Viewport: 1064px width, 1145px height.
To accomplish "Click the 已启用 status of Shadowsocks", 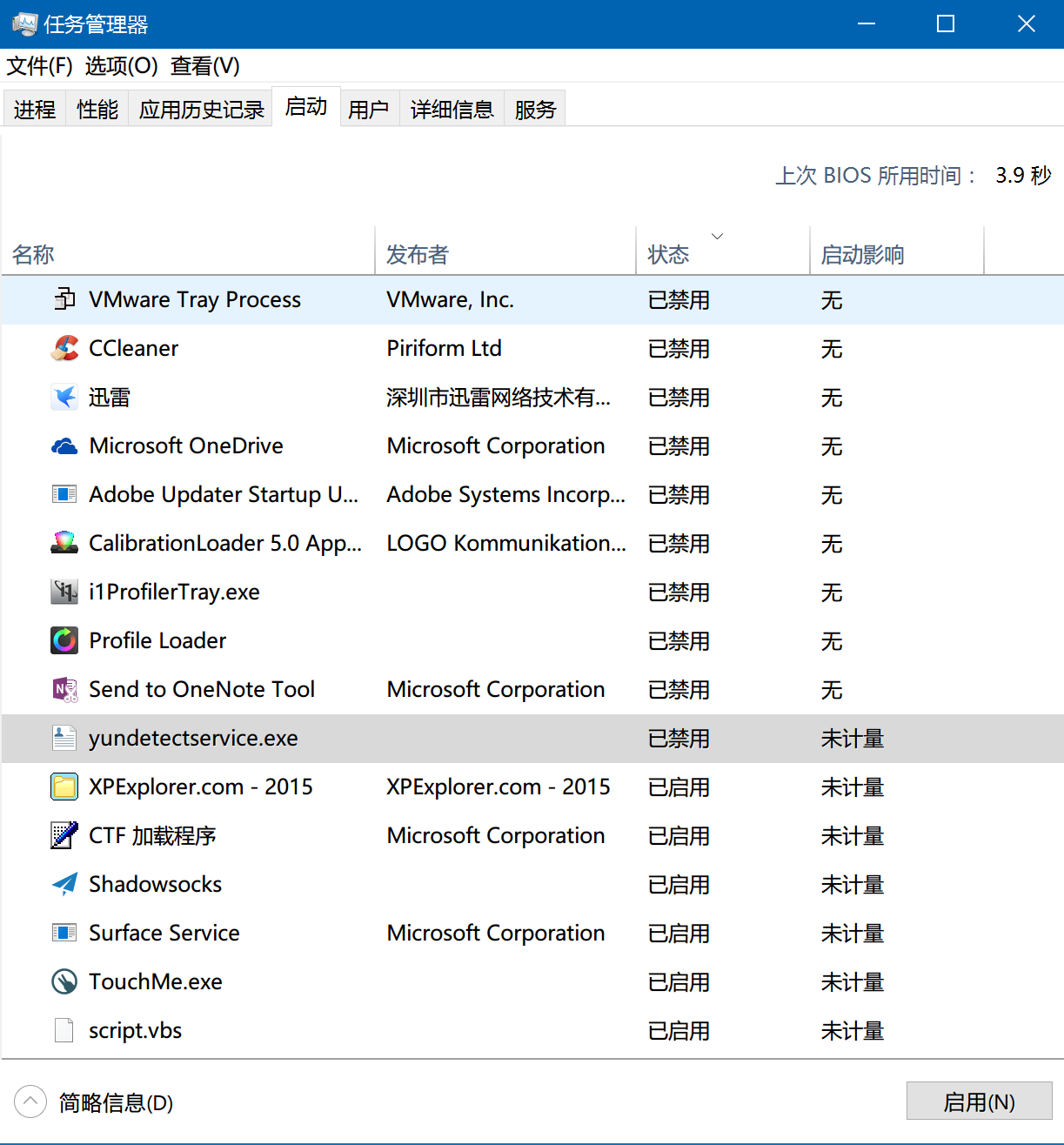I will pyautogui.click(x=679, y=884).
